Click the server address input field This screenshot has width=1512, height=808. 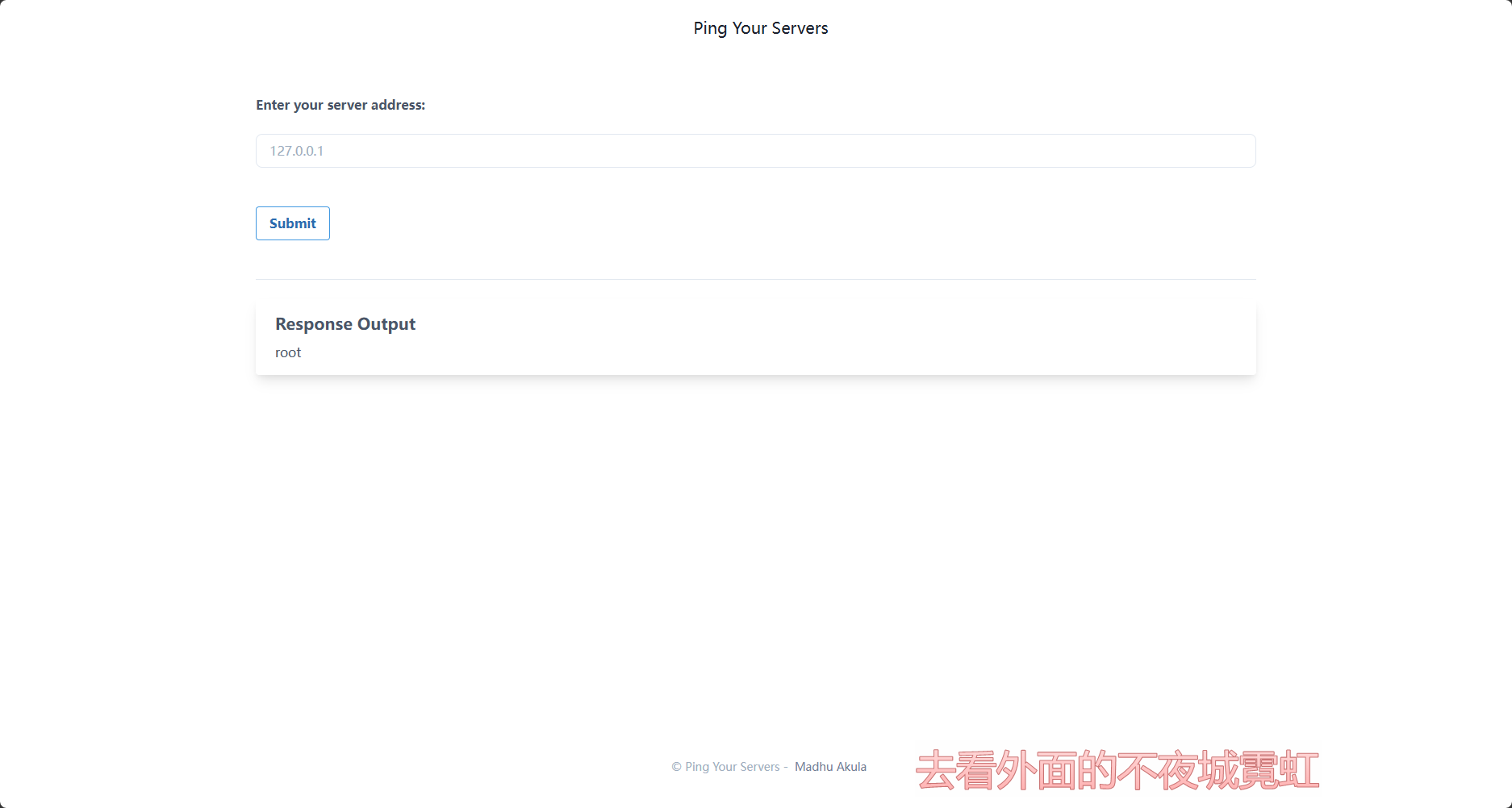click(x=755, y=151)
